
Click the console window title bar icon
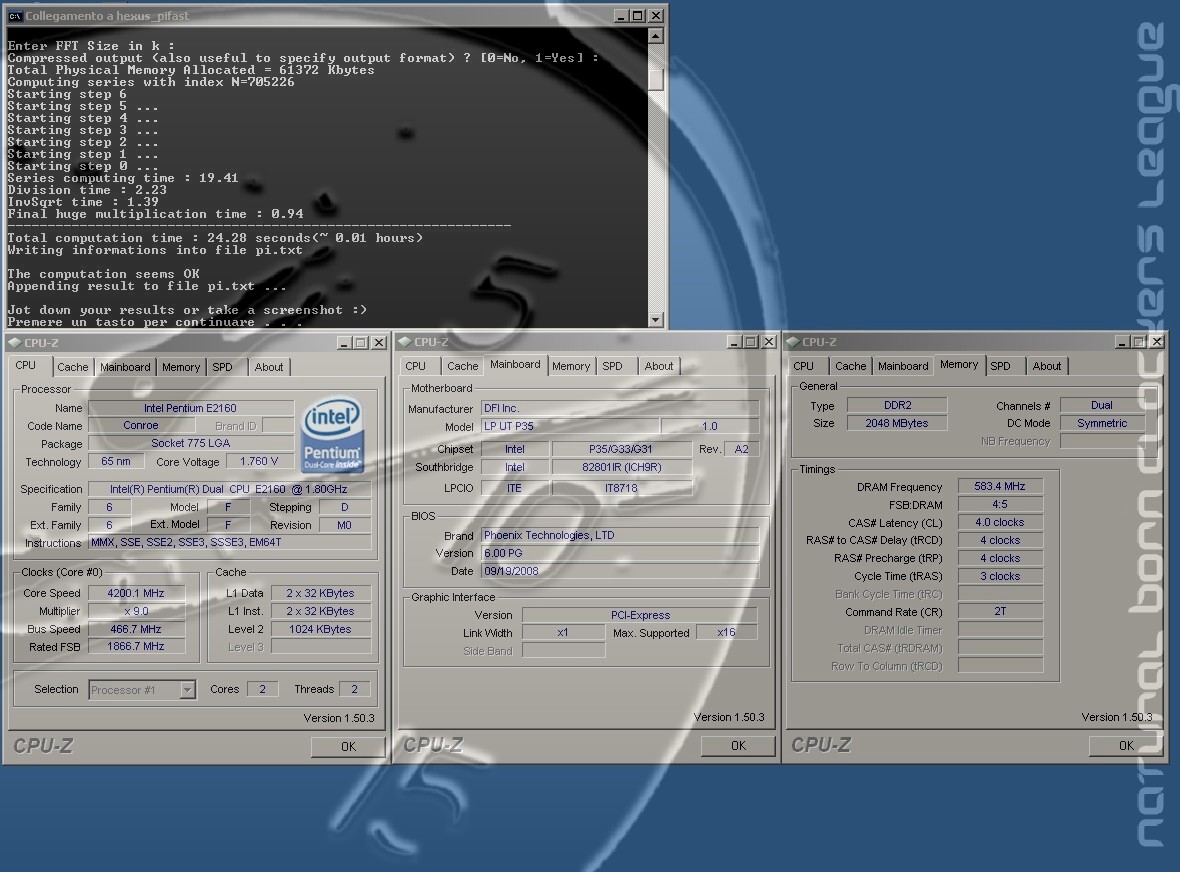coord(15,16)
